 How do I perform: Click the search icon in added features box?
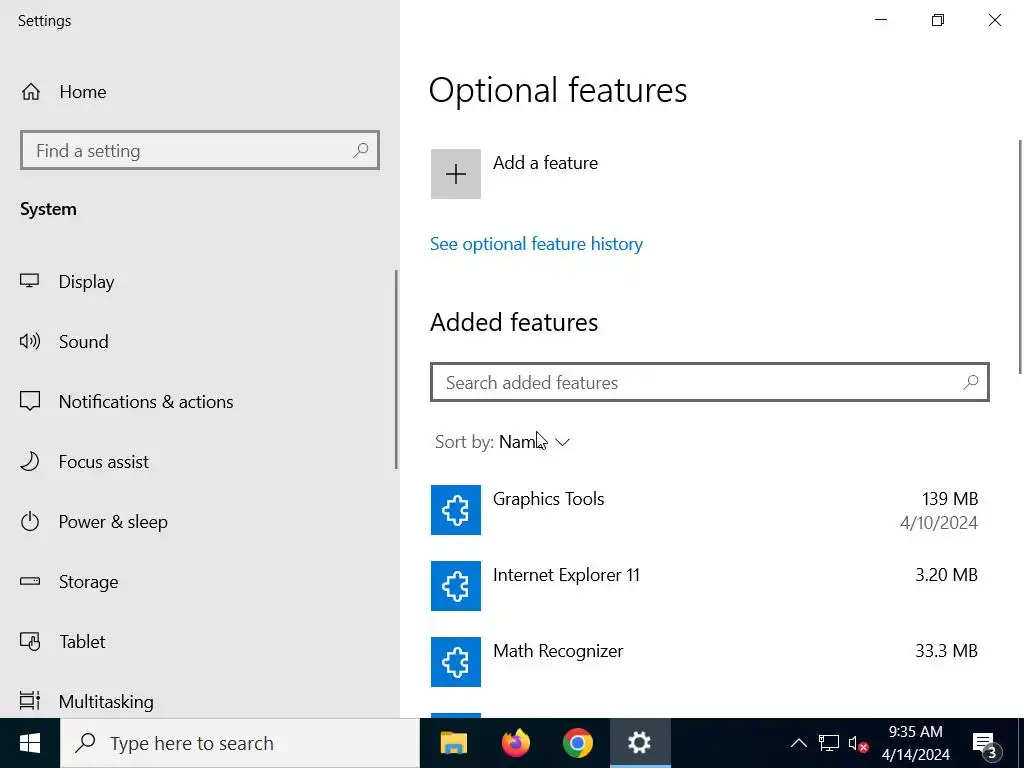[x=970, y=382]
